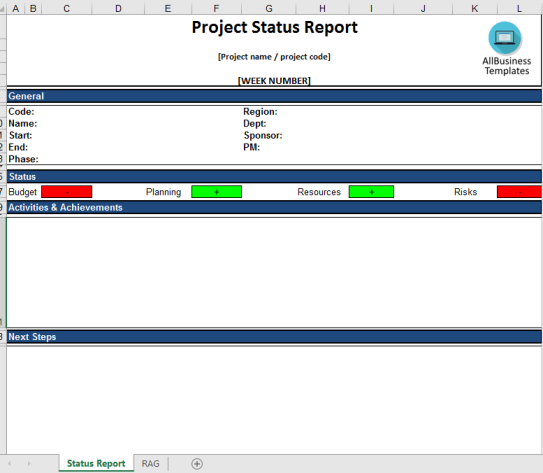This screenshot has width=543, height=473.
Task: Select column I header
Action: (x=371, y=9)
